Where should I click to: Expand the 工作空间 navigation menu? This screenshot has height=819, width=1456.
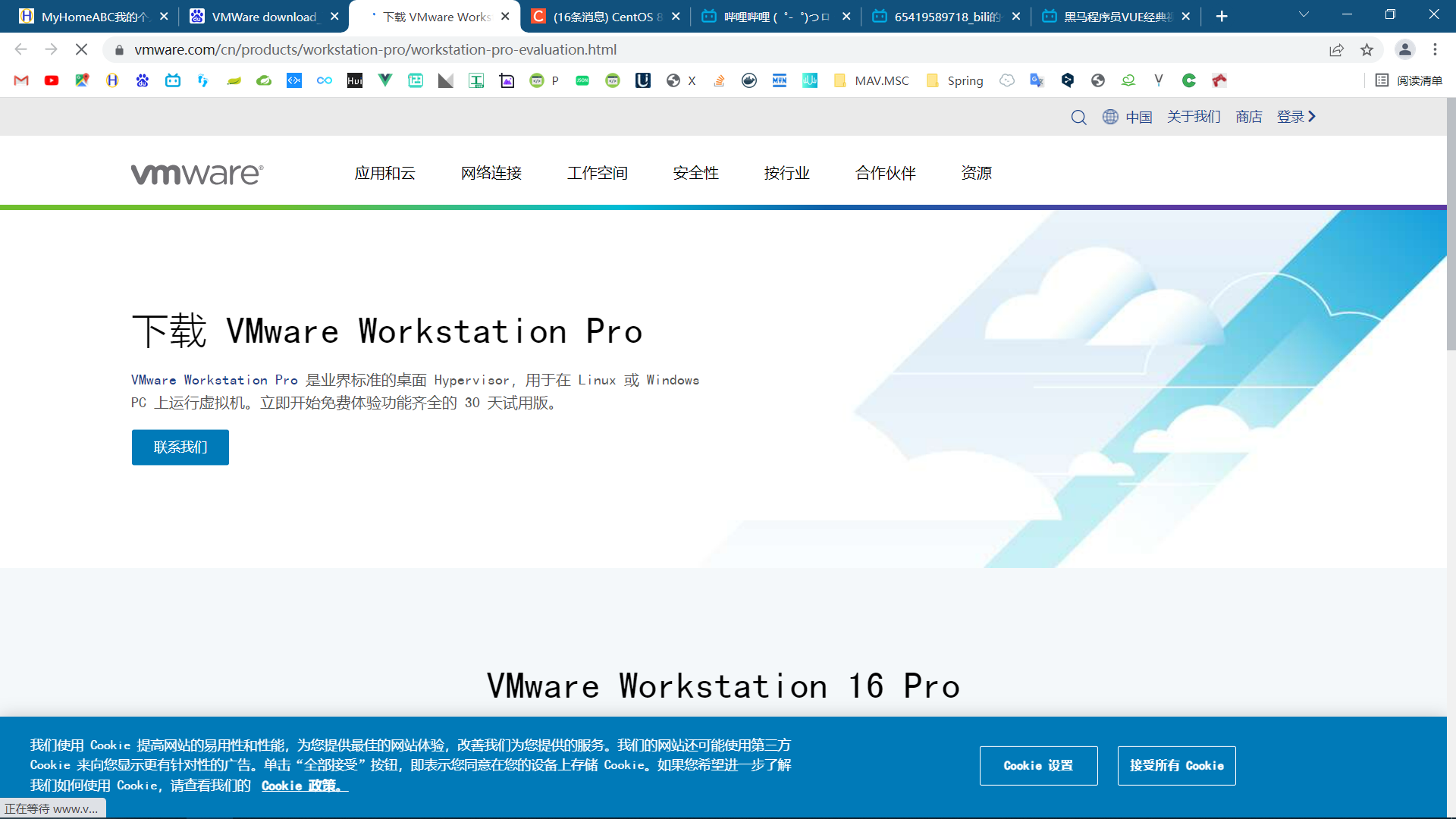pyautogui.click(x=597, y=173)
